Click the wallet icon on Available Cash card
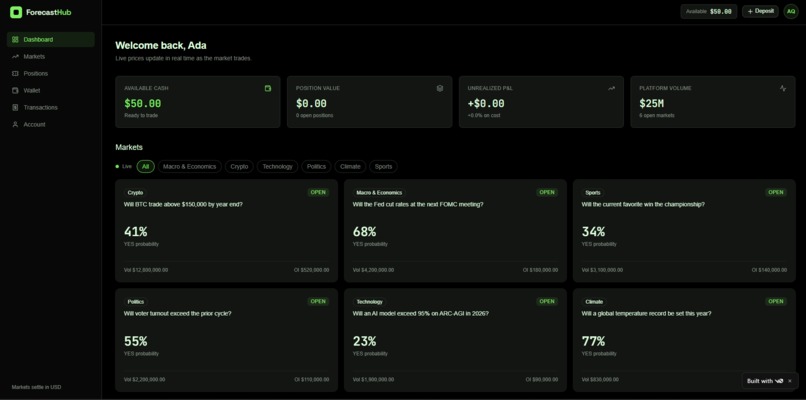 click(268, 88)
